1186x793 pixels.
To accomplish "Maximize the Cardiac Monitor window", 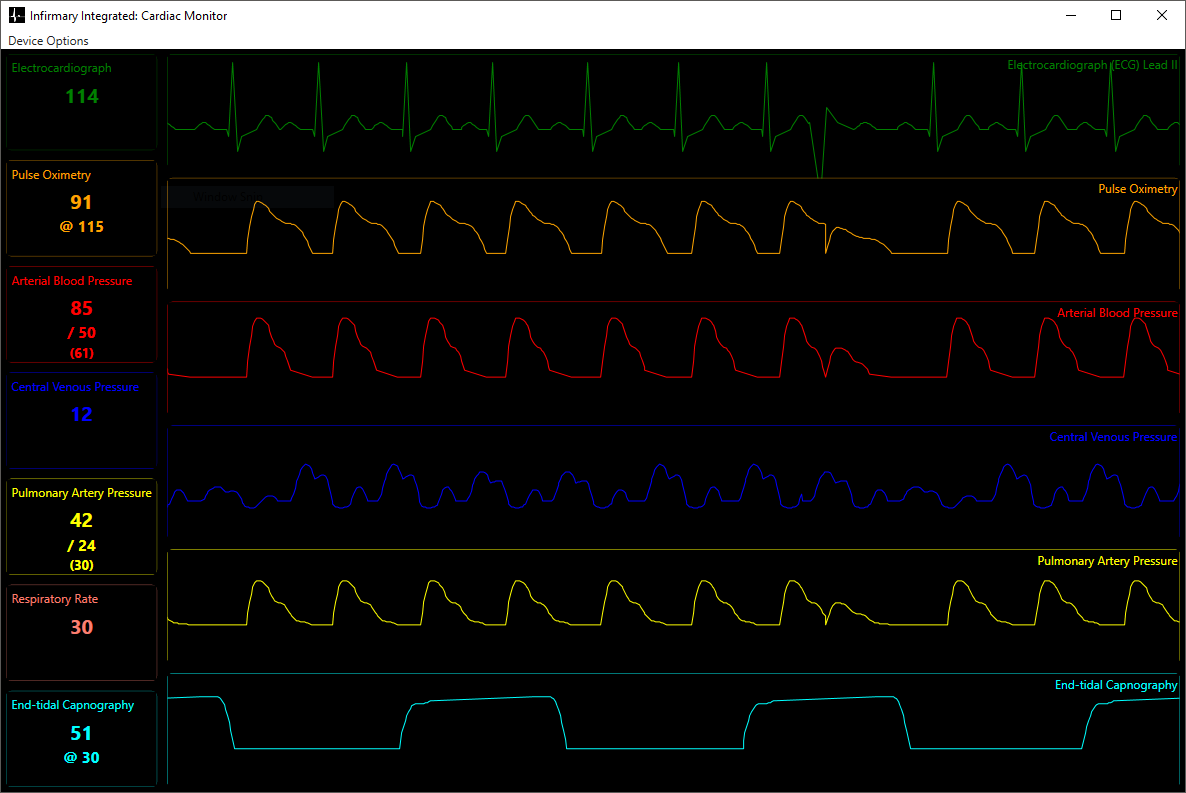I will [x=1116, y=15].
